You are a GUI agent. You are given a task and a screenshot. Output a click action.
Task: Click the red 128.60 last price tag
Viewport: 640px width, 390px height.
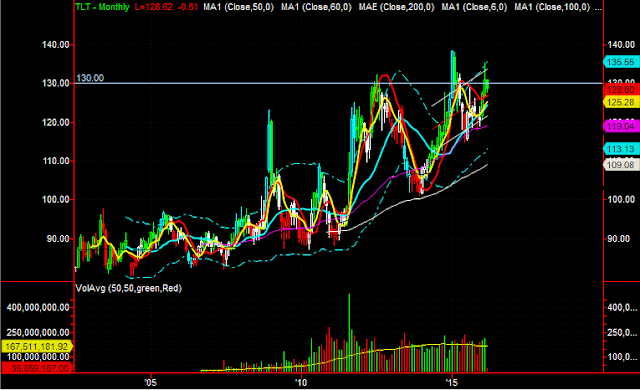[x=621, y=90]
